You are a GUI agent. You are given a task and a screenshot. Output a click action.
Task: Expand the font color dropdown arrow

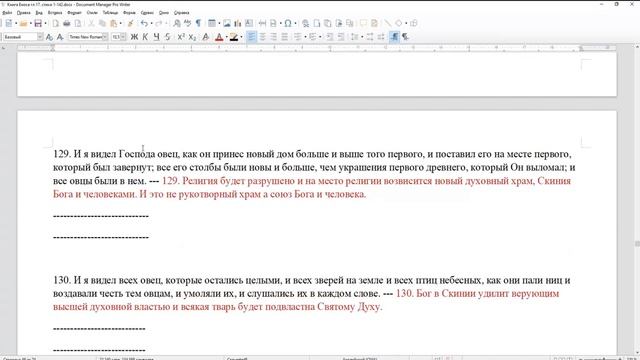227,37
